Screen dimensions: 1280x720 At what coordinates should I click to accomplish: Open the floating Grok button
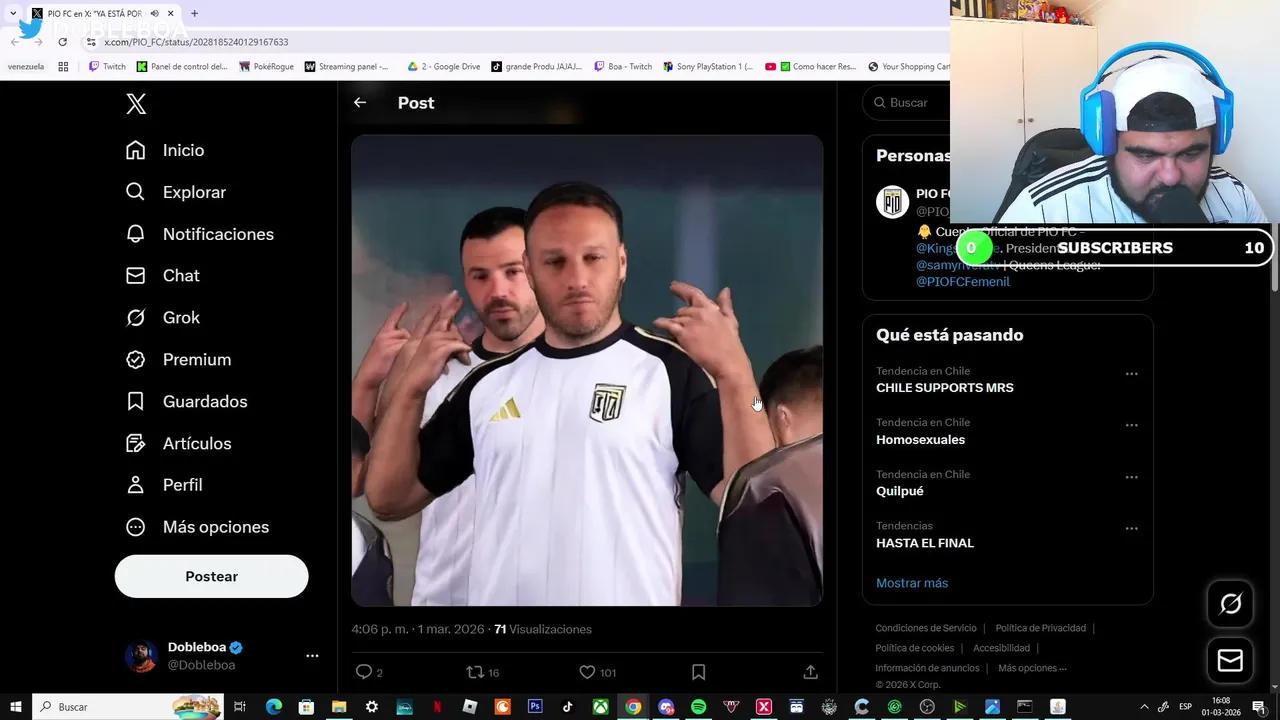point(1230,603)
